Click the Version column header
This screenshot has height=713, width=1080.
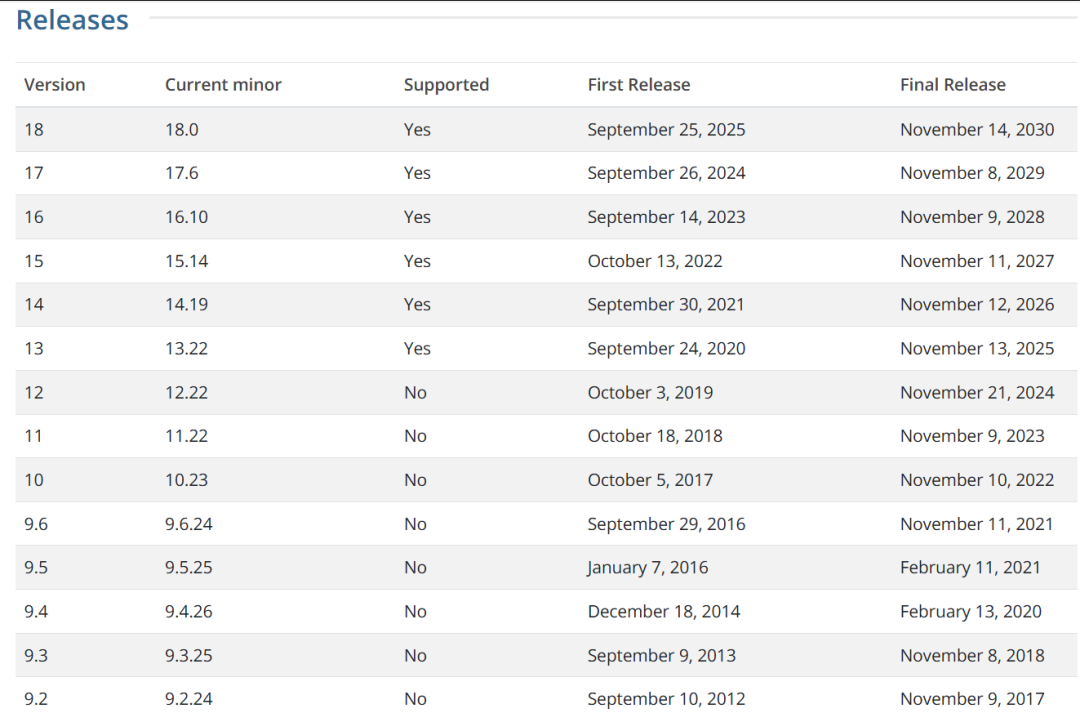click(x=55, y=85)
